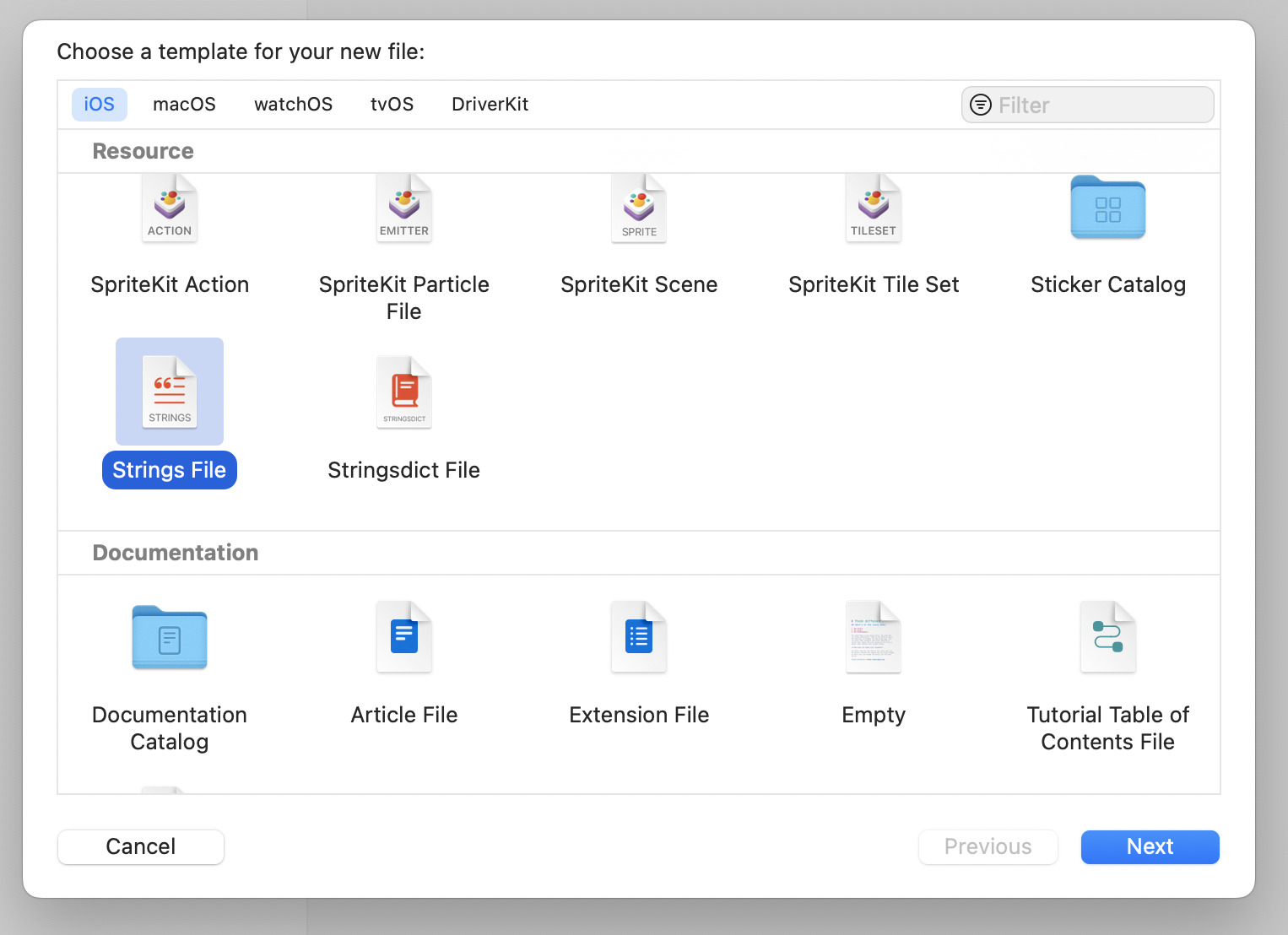Select the Article File template icon
Screen dimensions: 1288x935
(403, 637)
